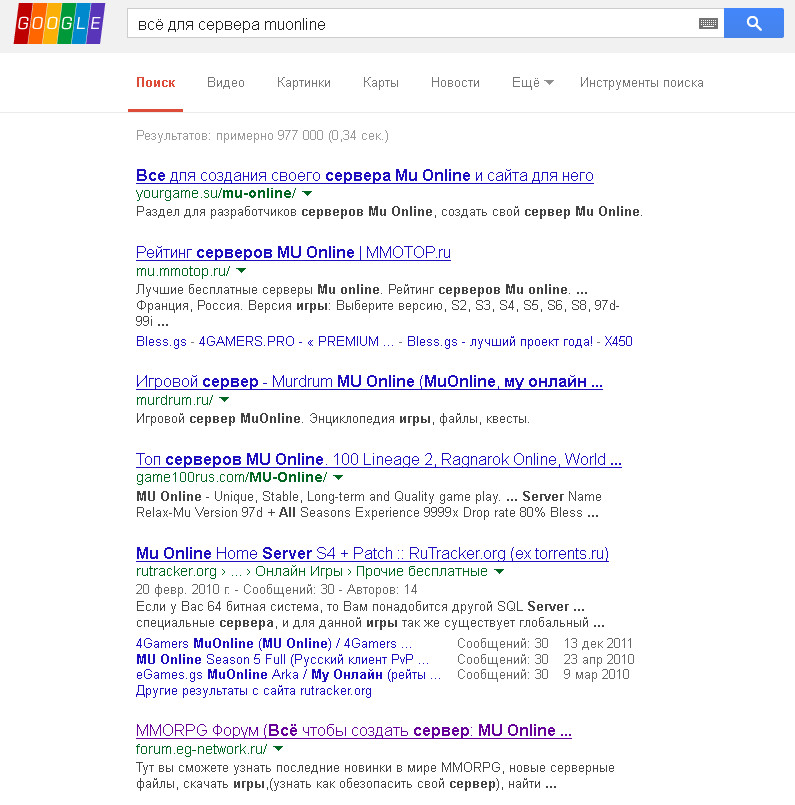The image size is (795, 805).
Task: Click the snippet "20 февр. 2010 г. - Сообщений: 30"
Action: pyautogui.click(x=235, y=589)
